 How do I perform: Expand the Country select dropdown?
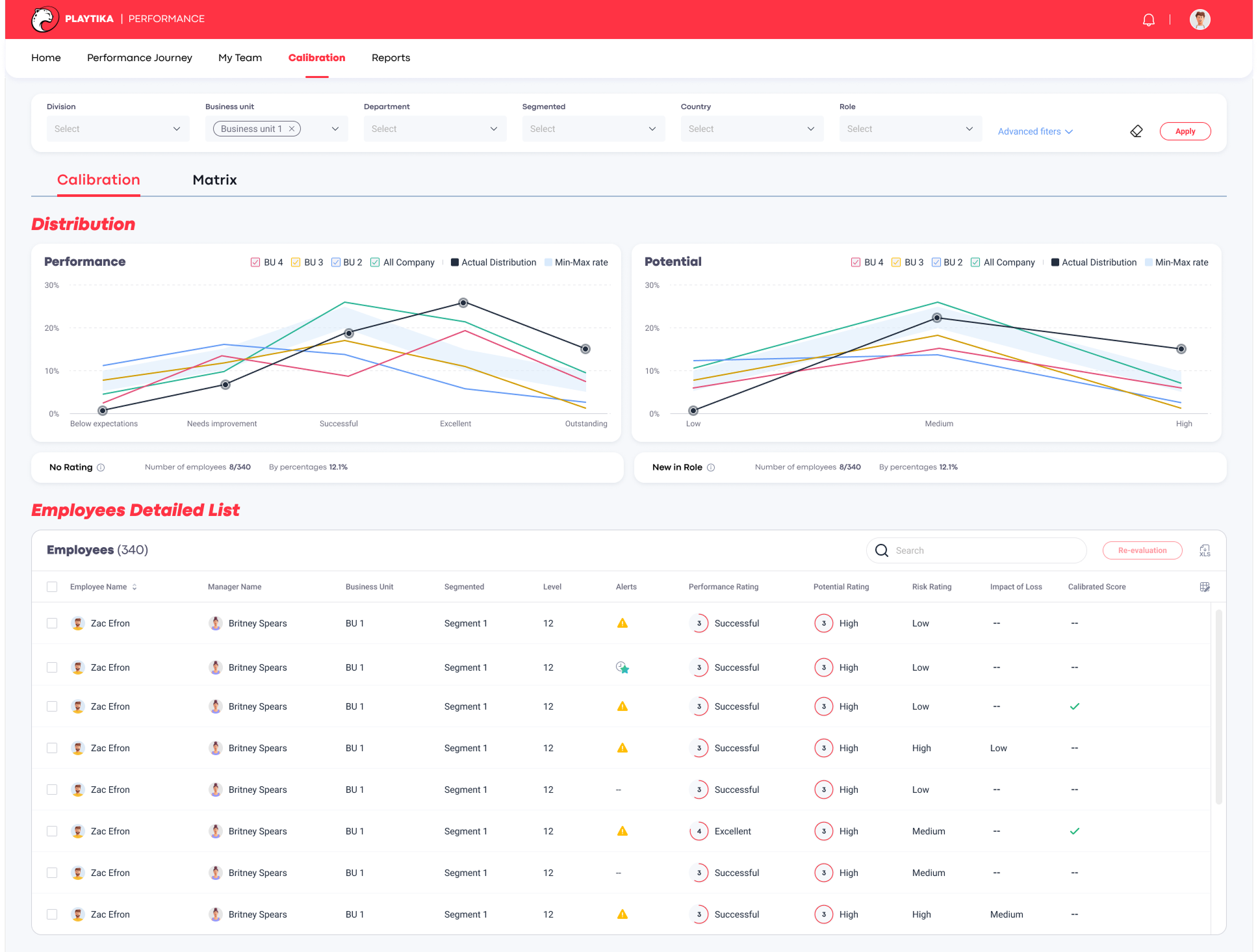(x=752, y=129)
